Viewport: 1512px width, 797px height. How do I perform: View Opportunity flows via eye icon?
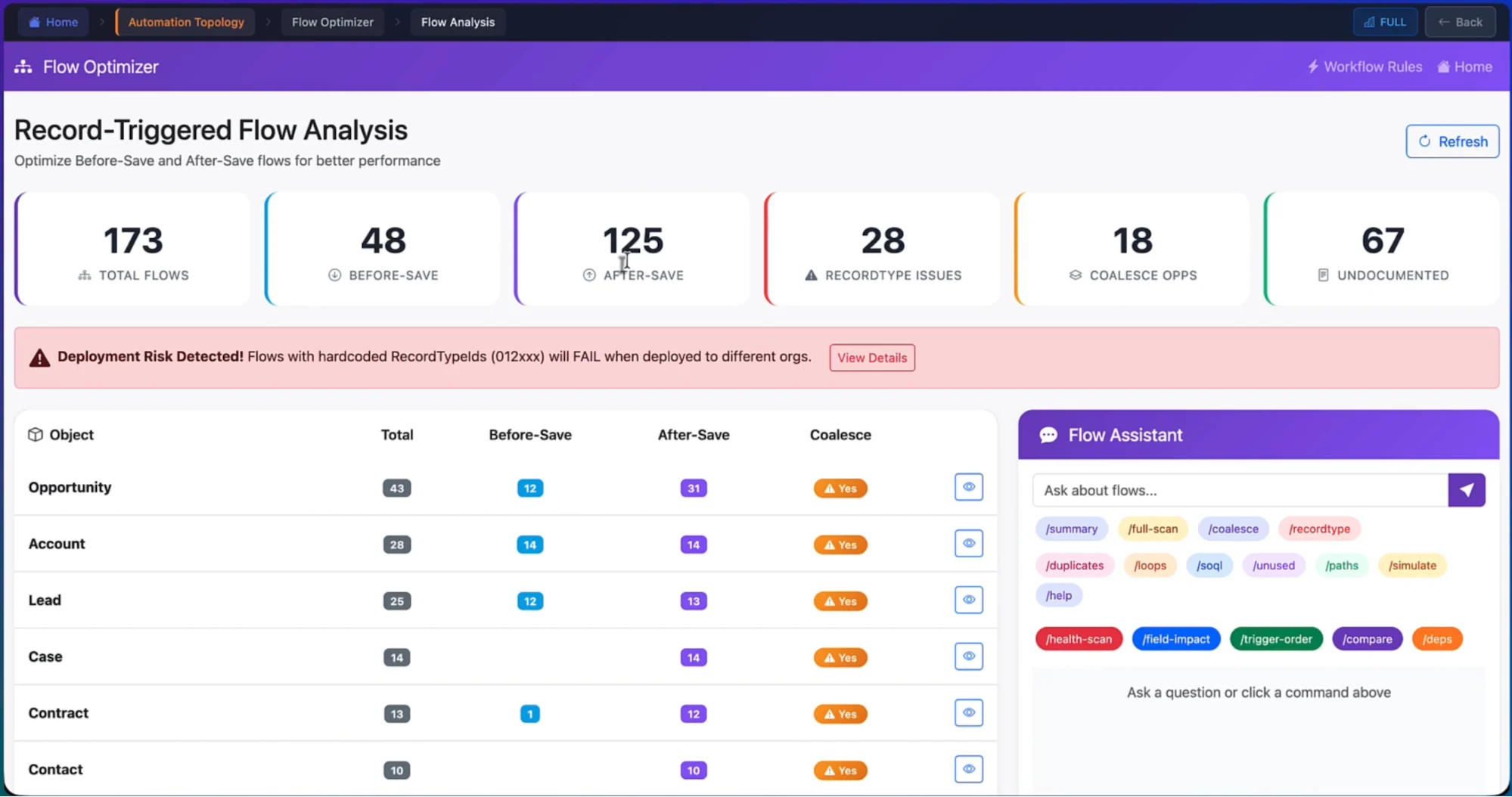point(968,487)
